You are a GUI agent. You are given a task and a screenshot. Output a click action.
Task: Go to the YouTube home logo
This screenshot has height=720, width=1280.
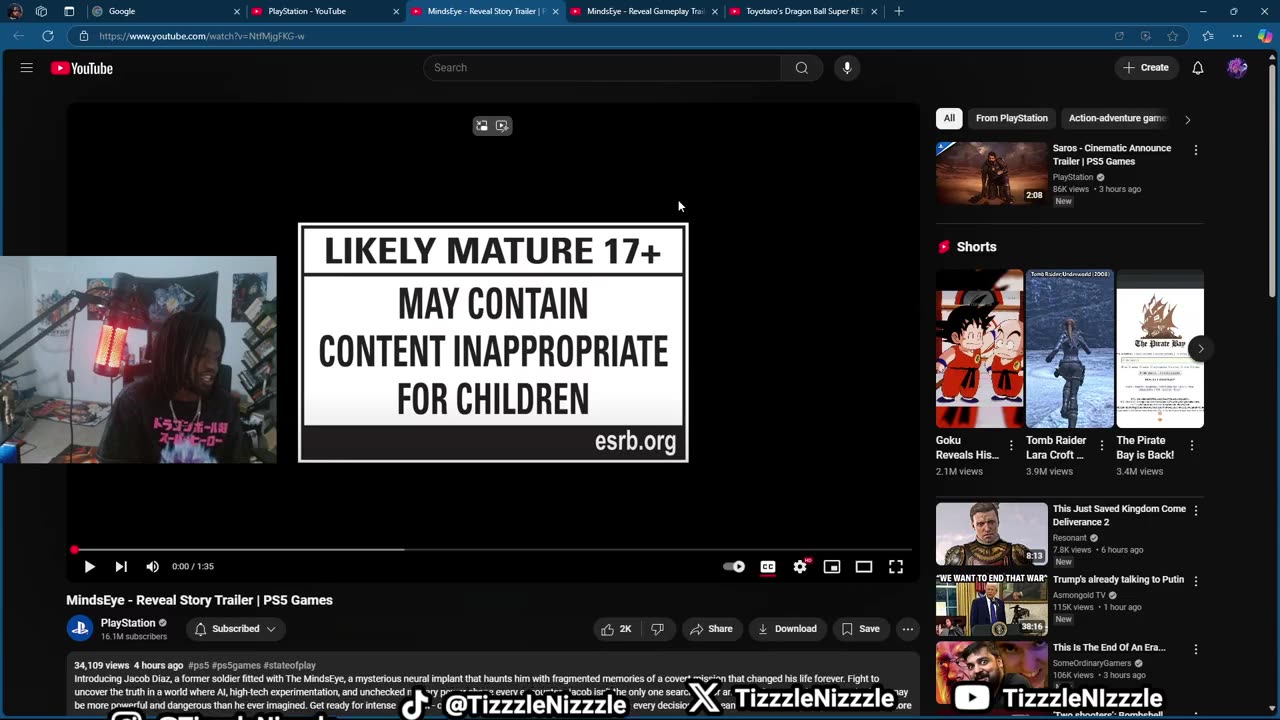[82, 68]
